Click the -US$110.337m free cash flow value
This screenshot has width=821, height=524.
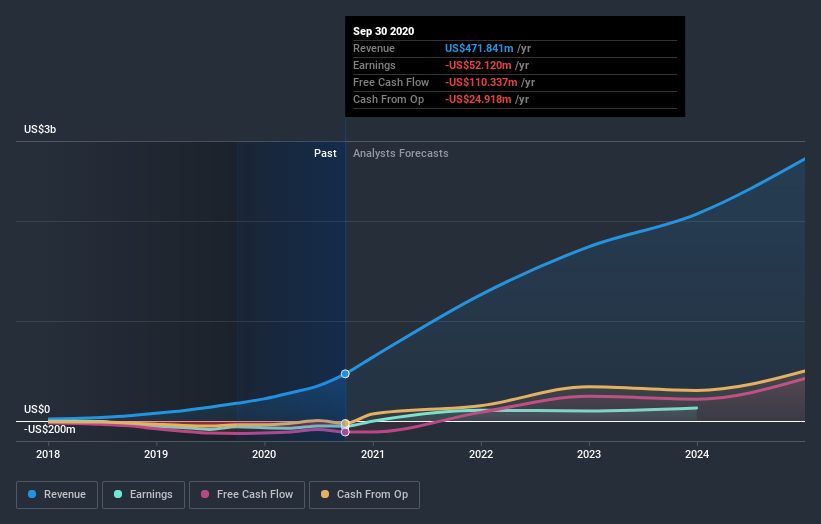[481, 82]
